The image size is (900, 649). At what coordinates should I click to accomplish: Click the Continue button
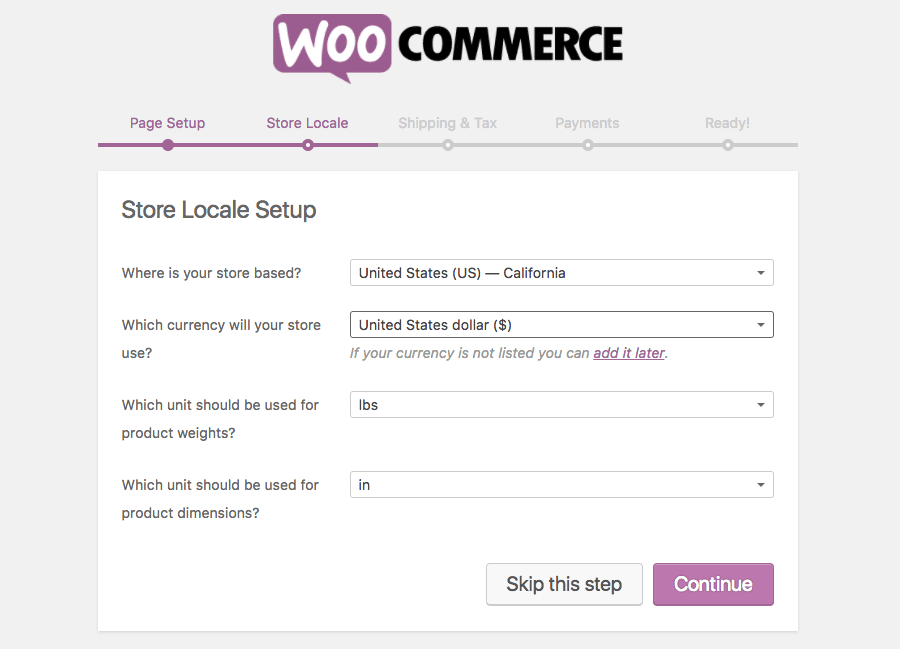pos(713,584)
